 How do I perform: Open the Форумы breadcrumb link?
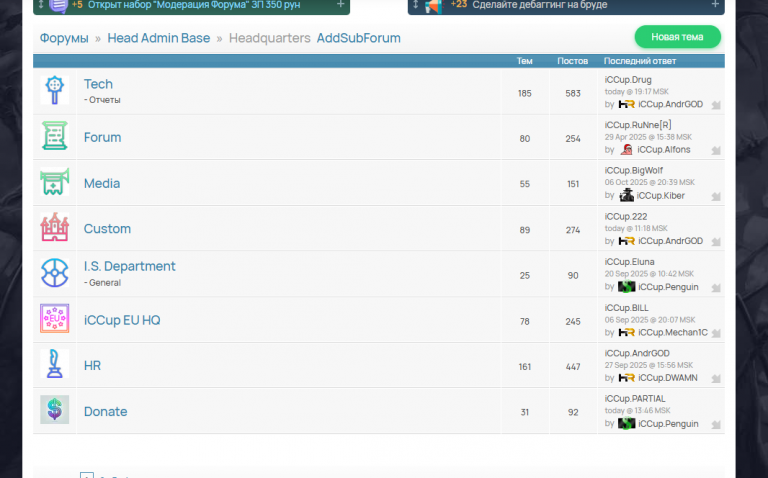coord(64,38)
